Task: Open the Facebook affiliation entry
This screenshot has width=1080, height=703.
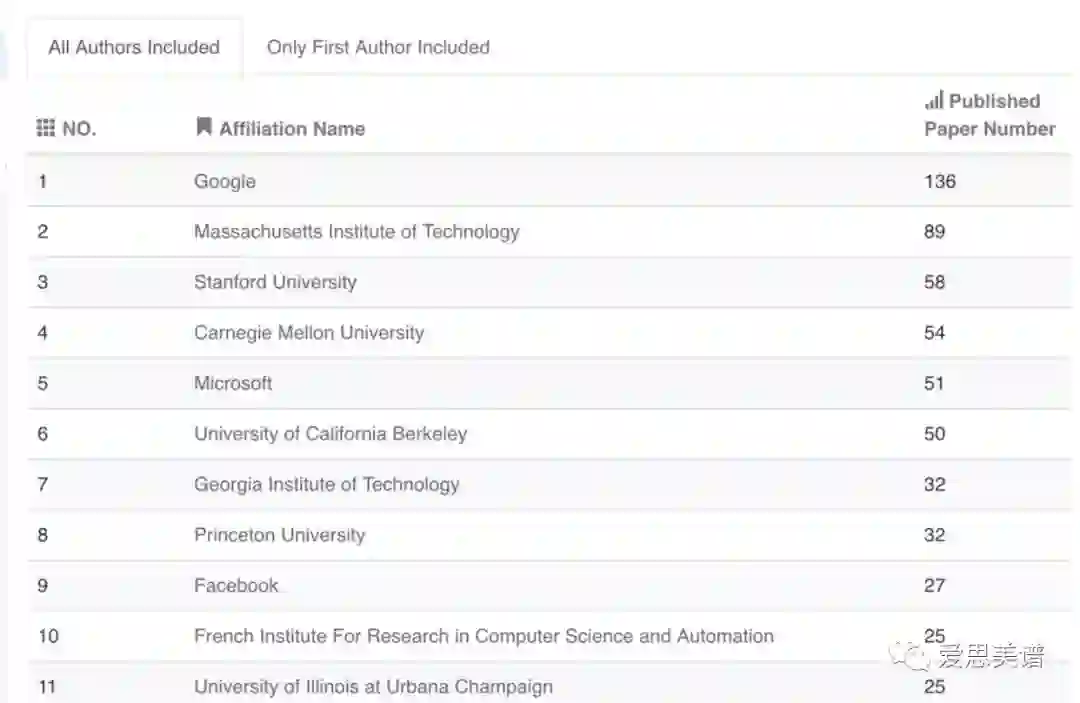Action: 236,586
